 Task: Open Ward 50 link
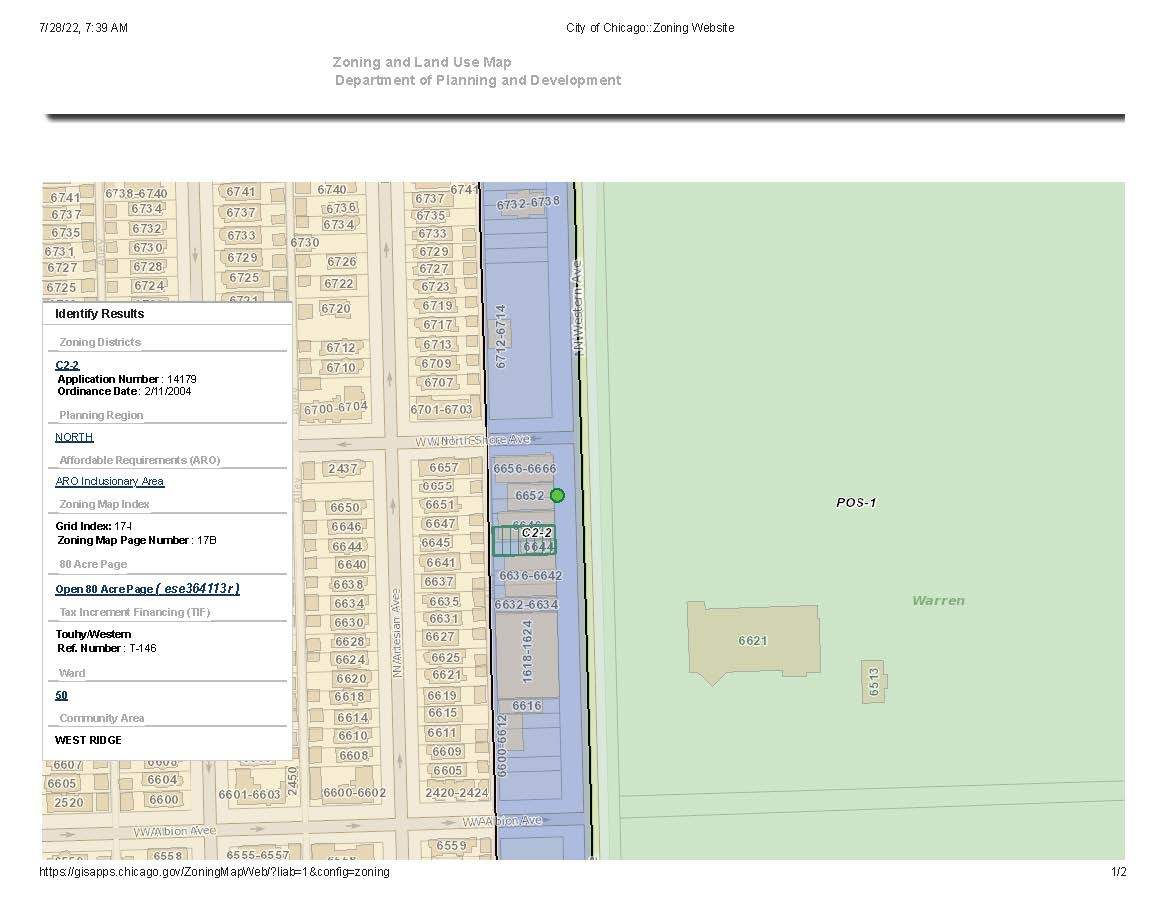click(61, 695)
